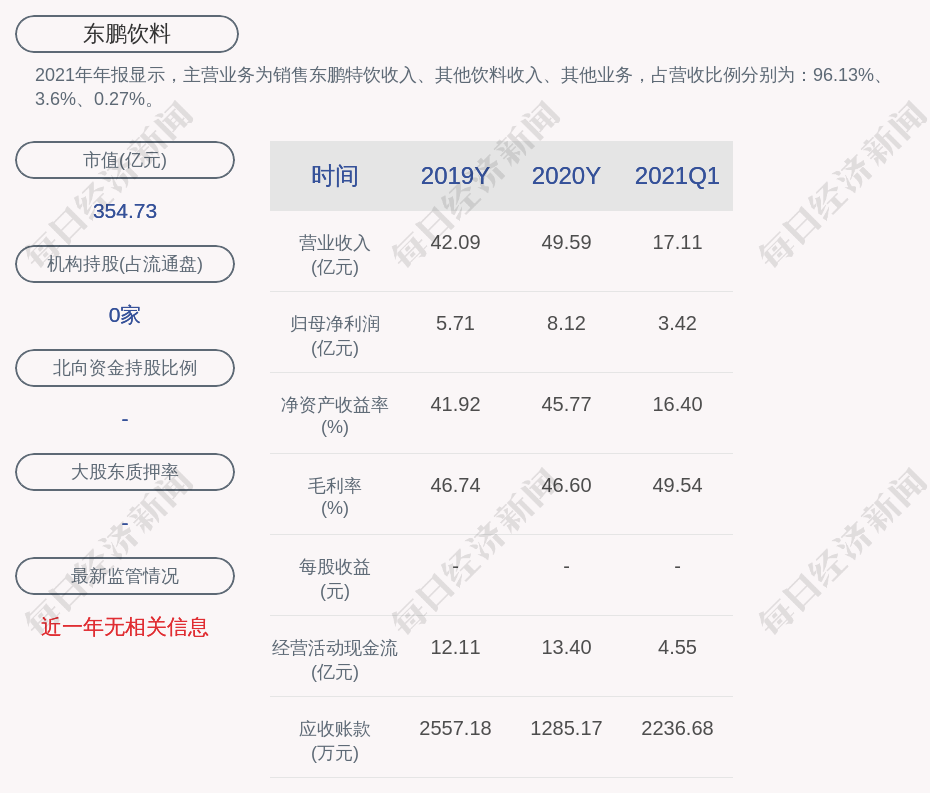Click cash flow value 13.40
This screenshot has height=793, width=930.
tap(566, 647)
